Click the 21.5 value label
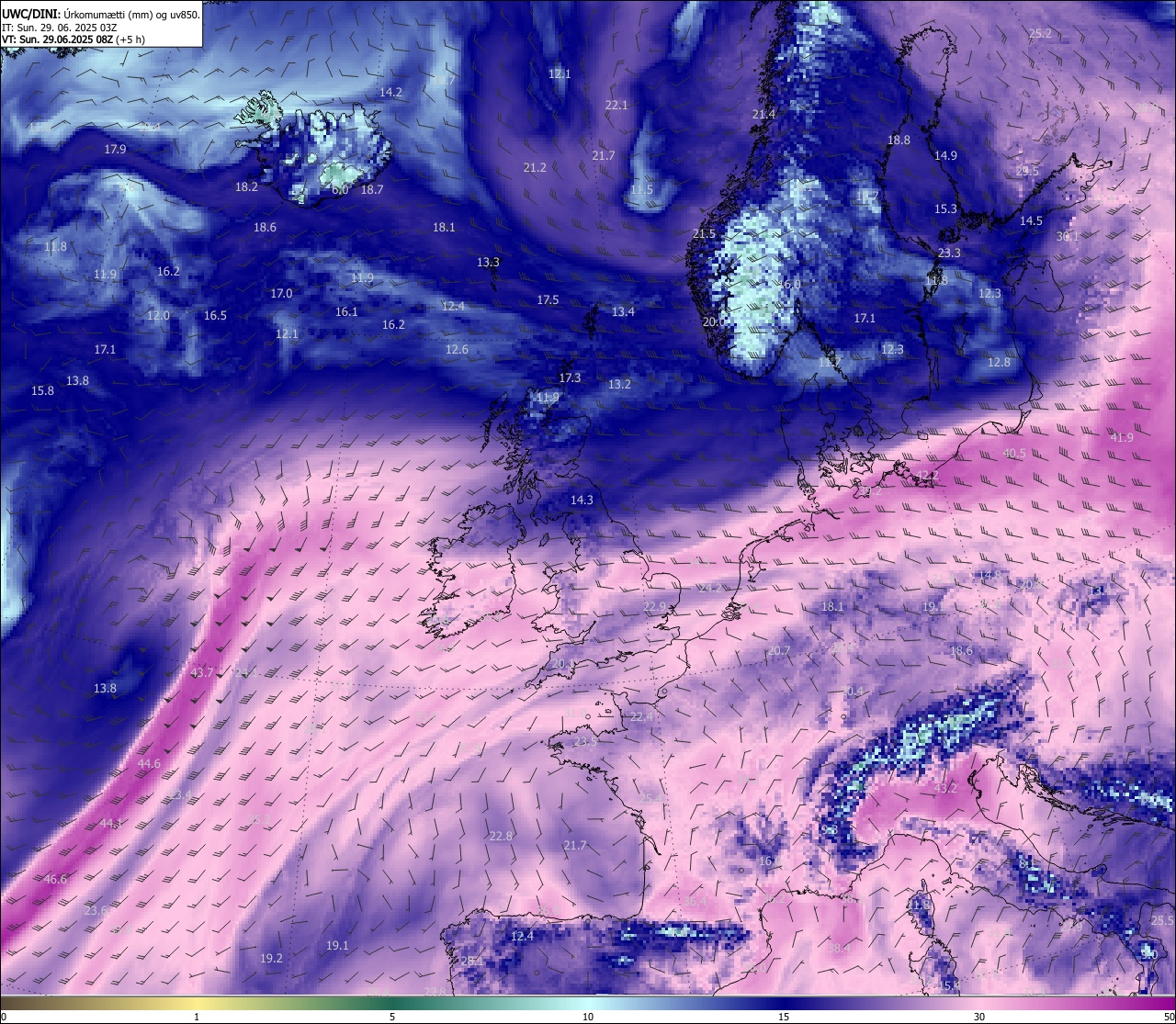 (x=704, y=234)
